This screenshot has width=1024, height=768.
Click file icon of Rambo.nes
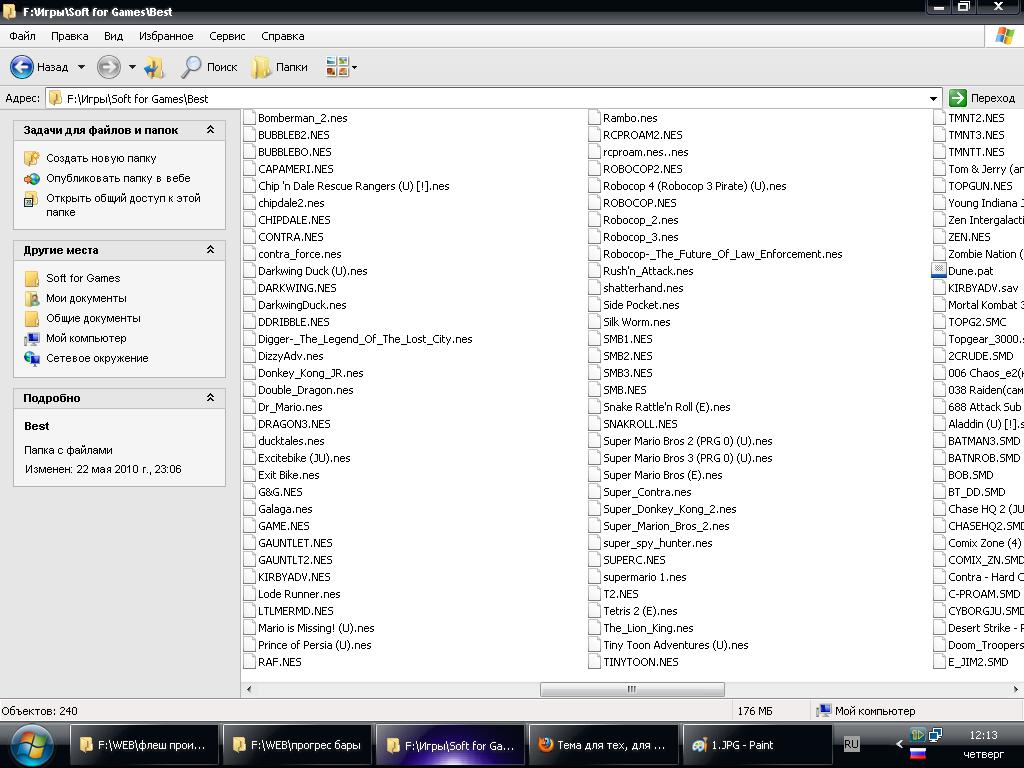pyautogui.click(x=594, y=118)
